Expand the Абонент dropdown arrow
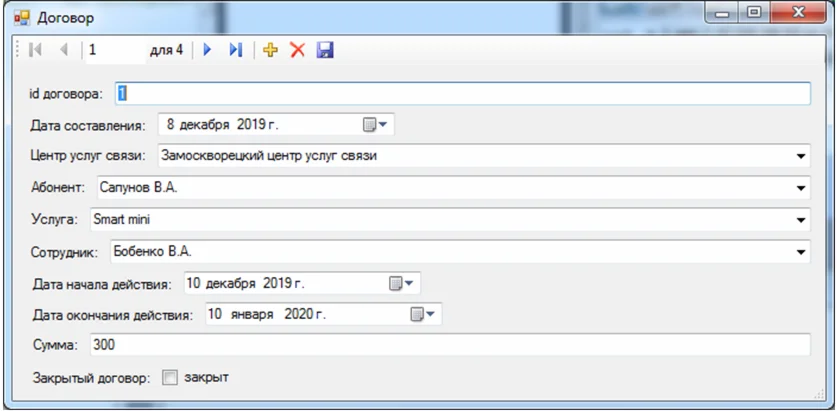Screen dimensions: 837x411 [x=800, y=188]
